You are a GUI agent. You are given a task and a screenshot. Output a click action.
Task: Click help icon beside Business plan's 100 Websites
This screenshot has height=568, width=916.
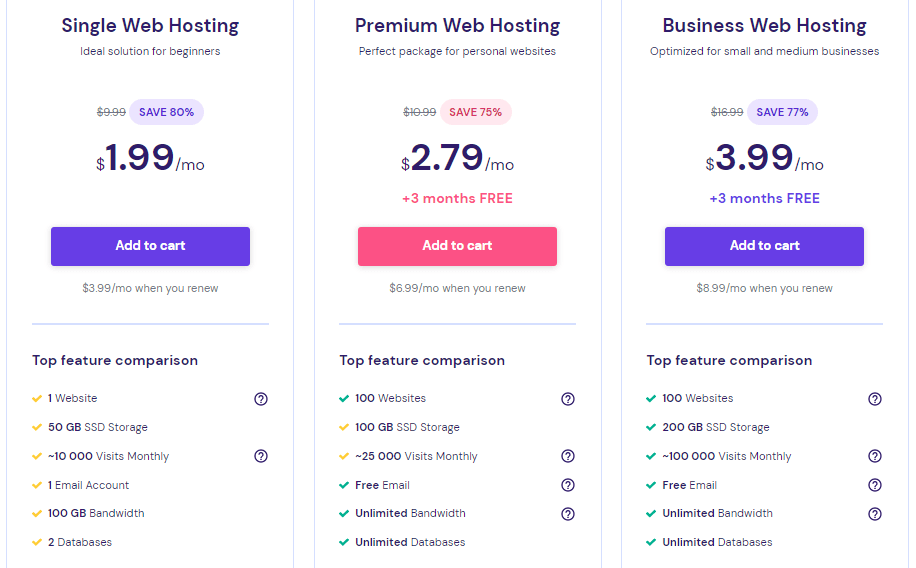point(875,399)
